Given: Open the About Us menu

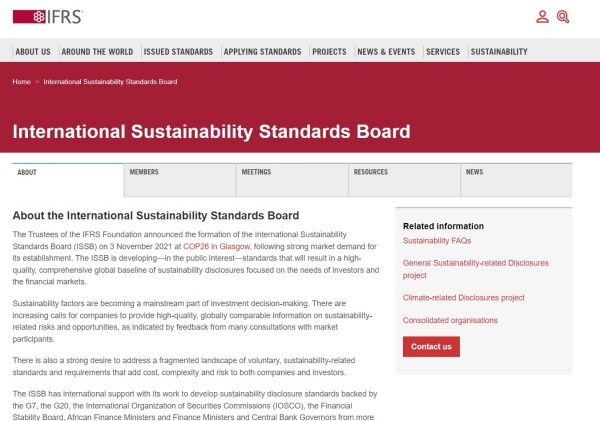Looking at the screenshot, I should pyautogui.click(x=33, y=52).
